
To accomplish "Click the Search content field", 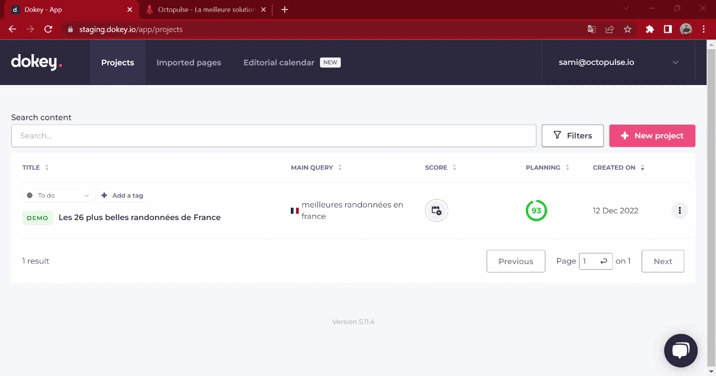I will pos(274,136).
